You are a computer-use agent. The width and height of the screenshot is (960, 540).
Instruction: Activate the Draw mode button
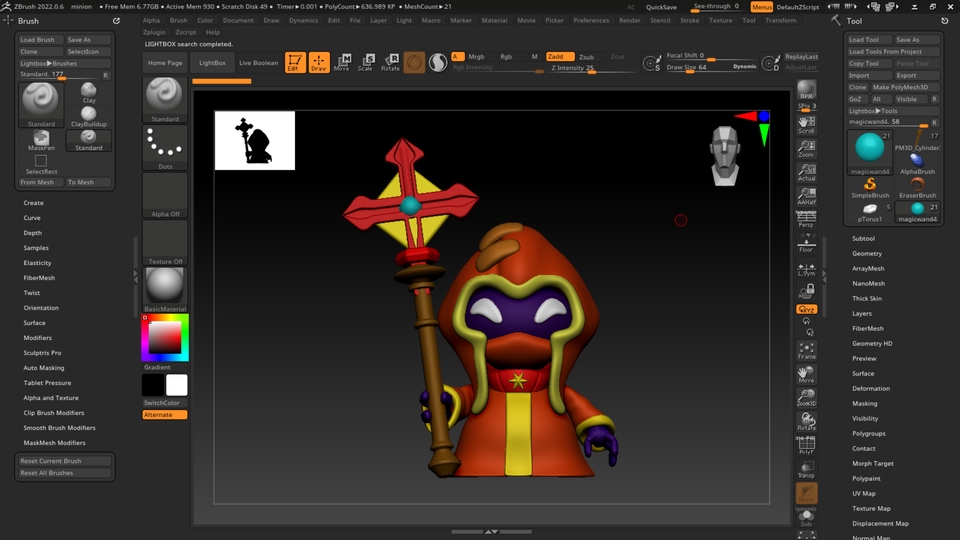318,62
